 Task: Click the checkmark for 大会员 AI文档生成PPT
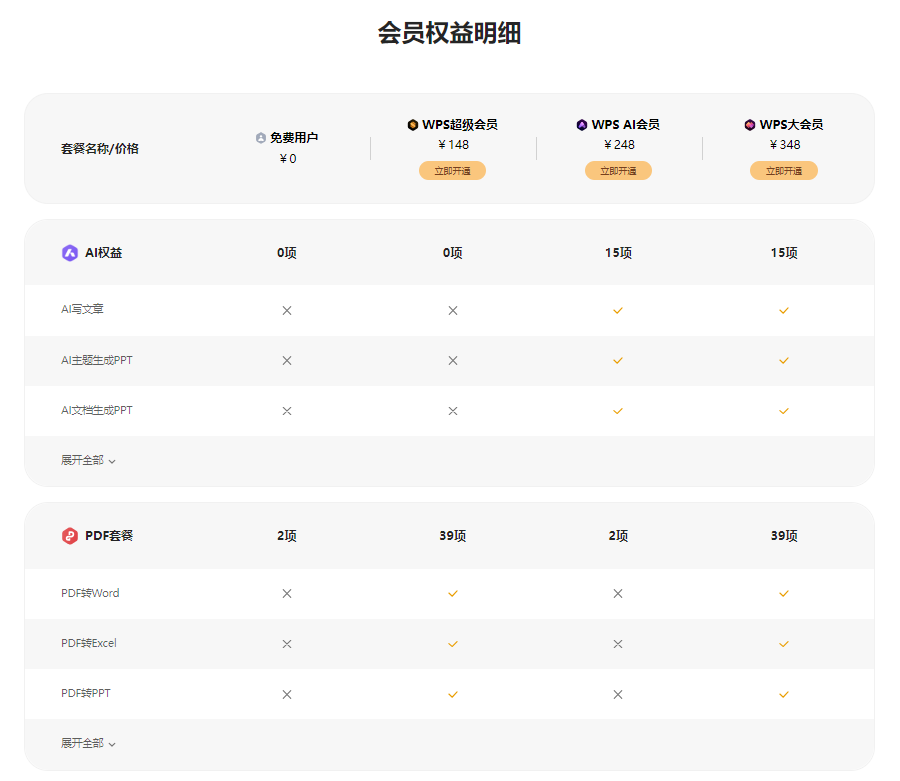click(784, 411)
